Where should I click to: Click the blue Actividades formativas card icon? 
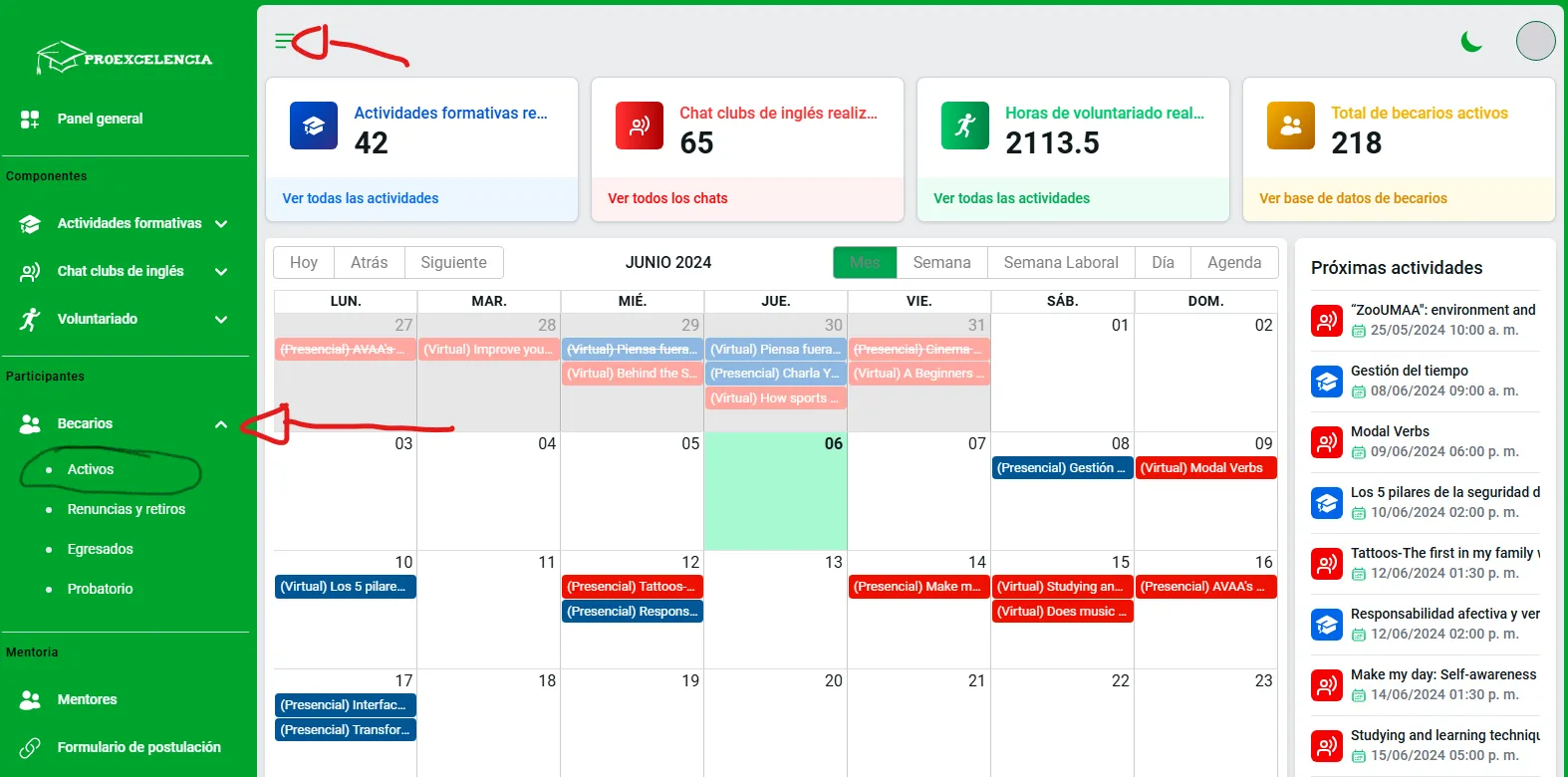[314, 126]
